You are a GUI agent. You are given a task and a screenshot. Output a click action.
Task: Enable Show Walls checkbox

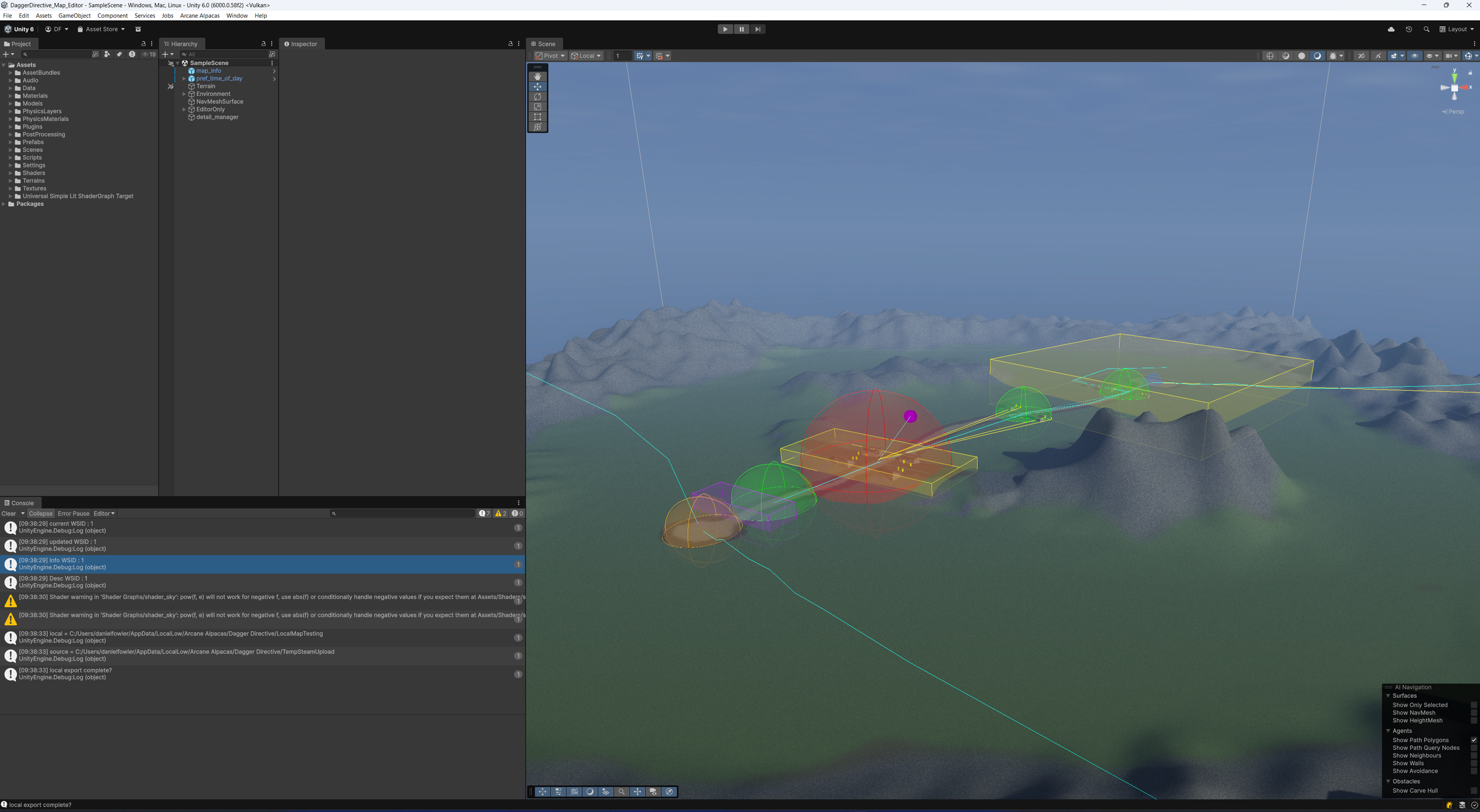click(x=1473, y=763)
